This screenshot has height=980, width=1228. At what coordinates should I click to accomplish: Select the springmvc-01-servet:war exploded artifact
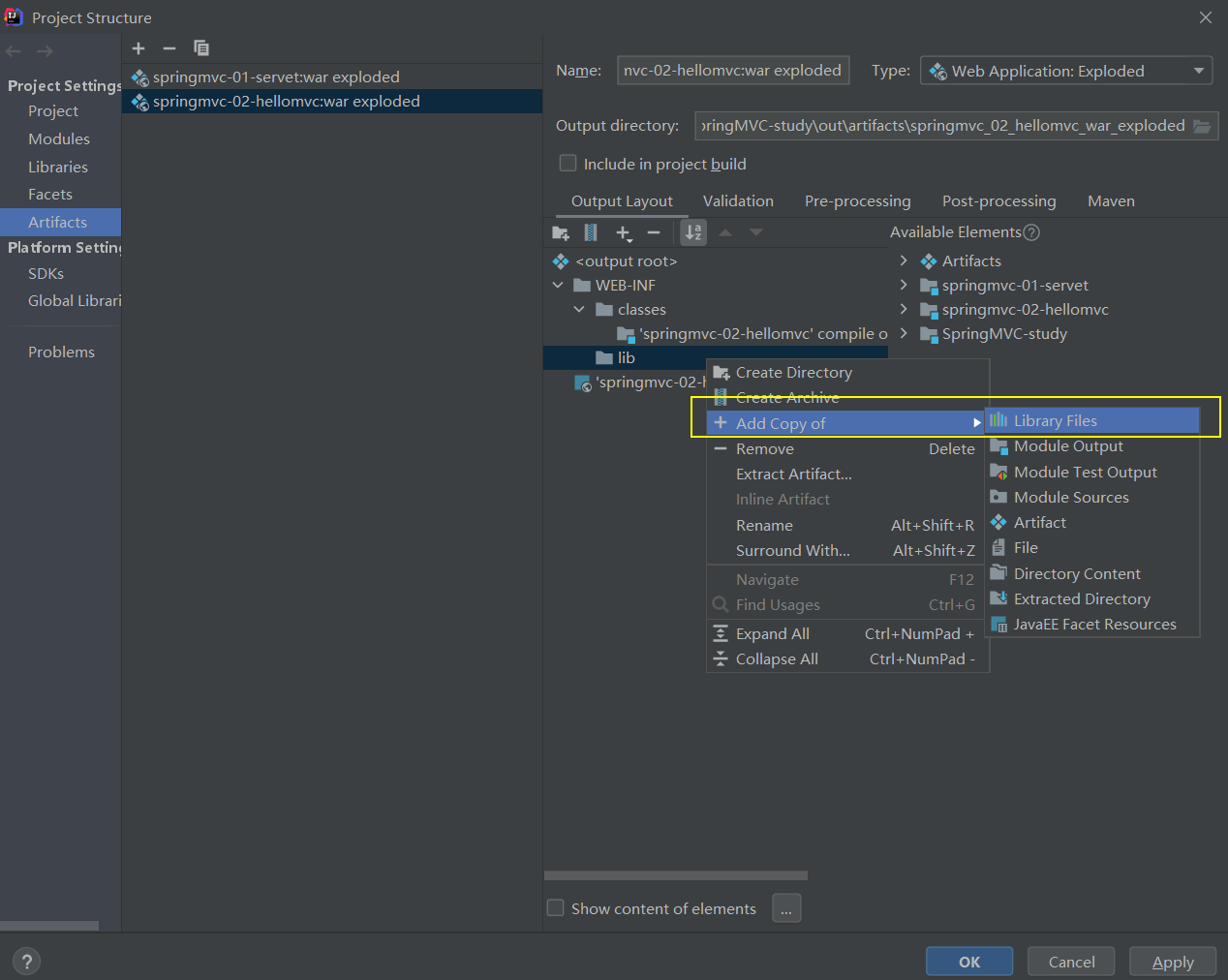point(332,77)
